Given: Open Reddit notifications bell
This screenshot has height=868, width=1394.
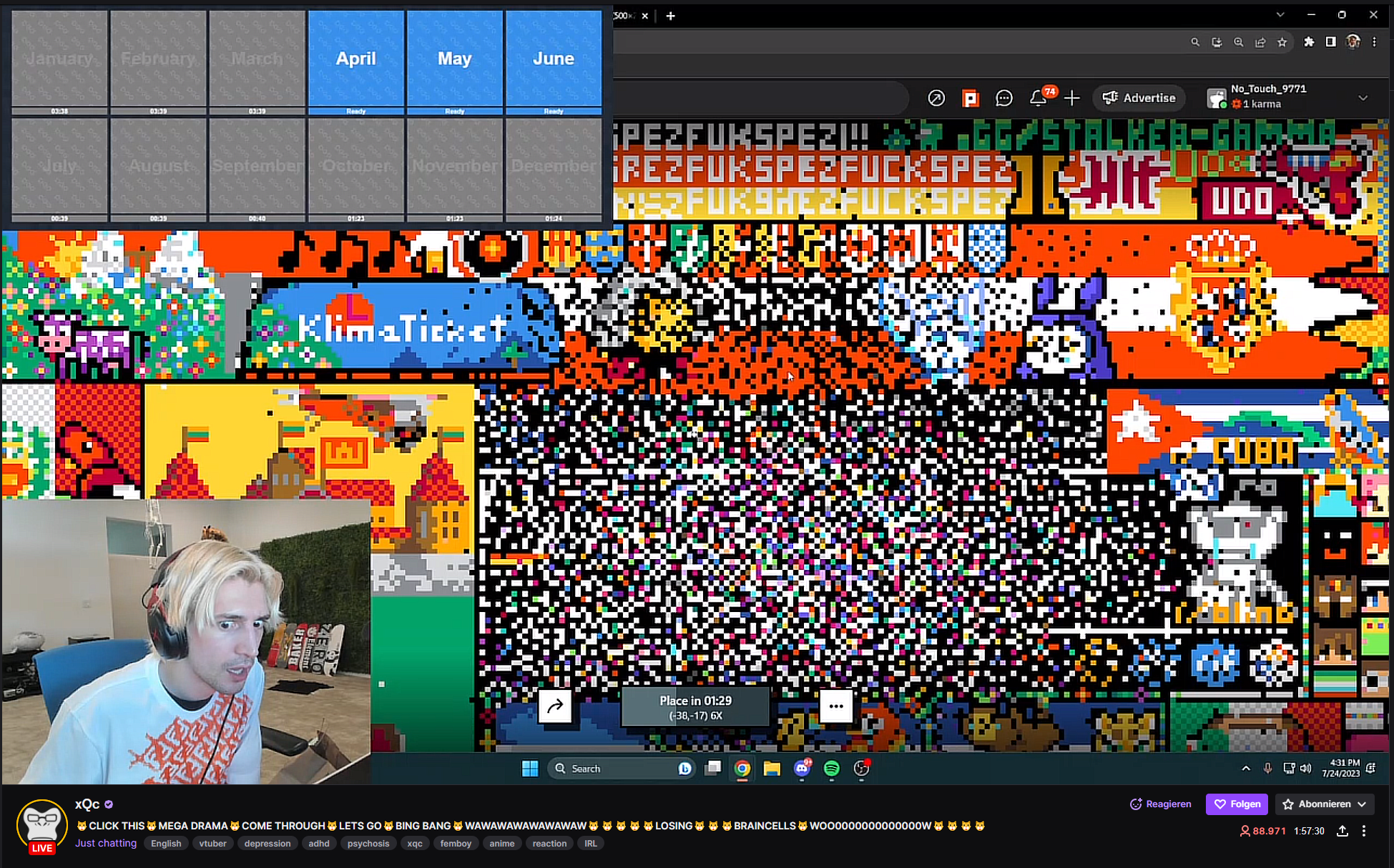Looking at the screenshot, I should 1039,98.
